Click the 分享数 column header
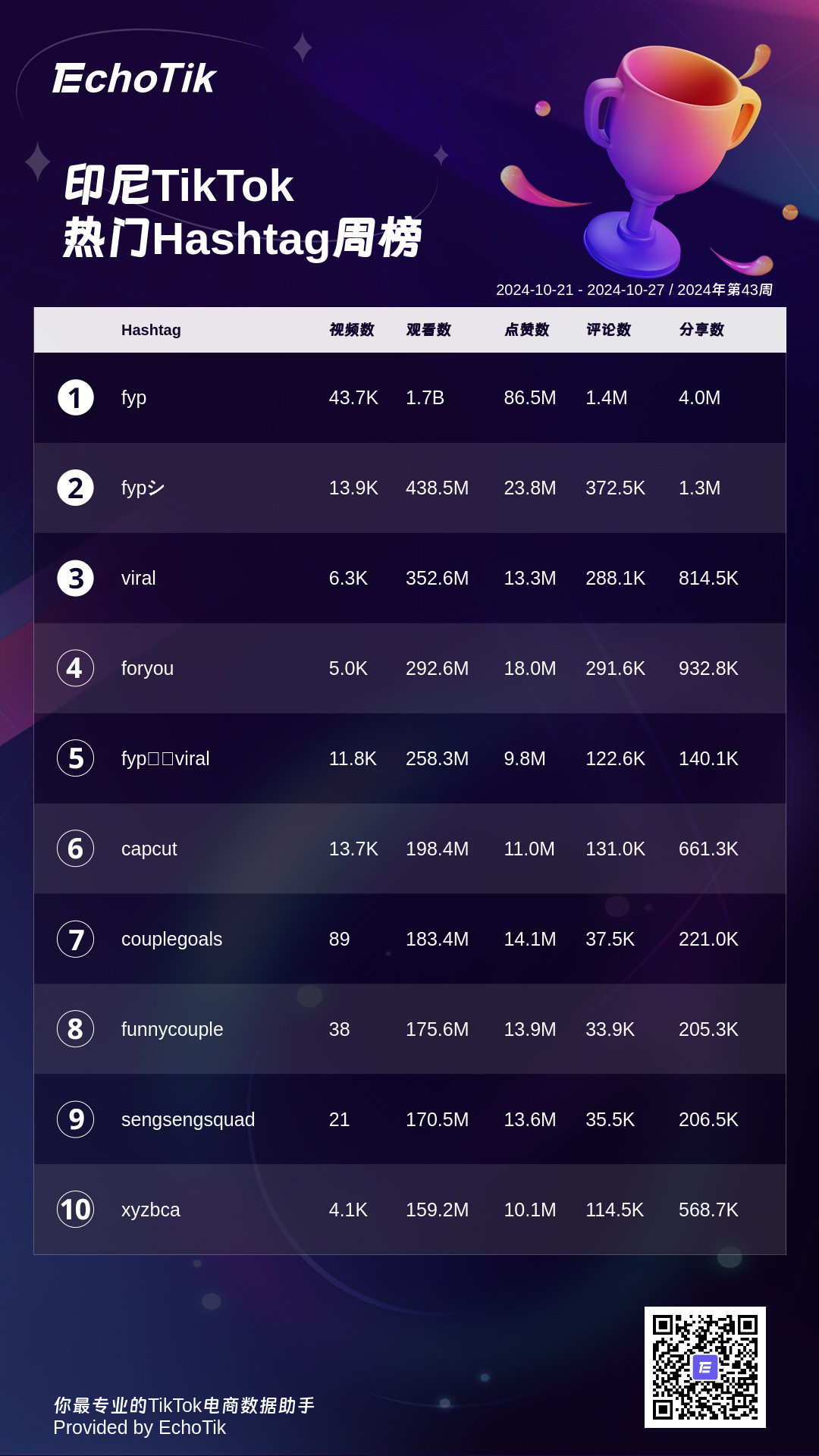Image resolution: width=819 pixels, height=1456 pixels. point(701,330)
